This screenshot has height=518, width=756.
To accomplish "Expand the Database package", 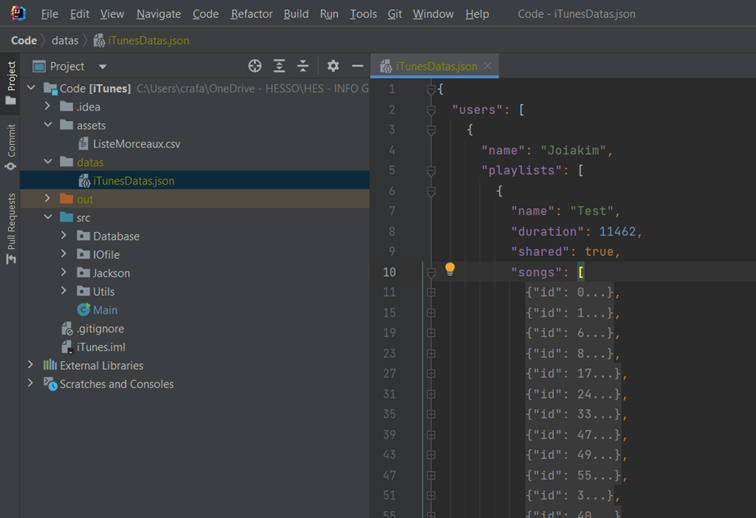I will click(x=64, y=235).
